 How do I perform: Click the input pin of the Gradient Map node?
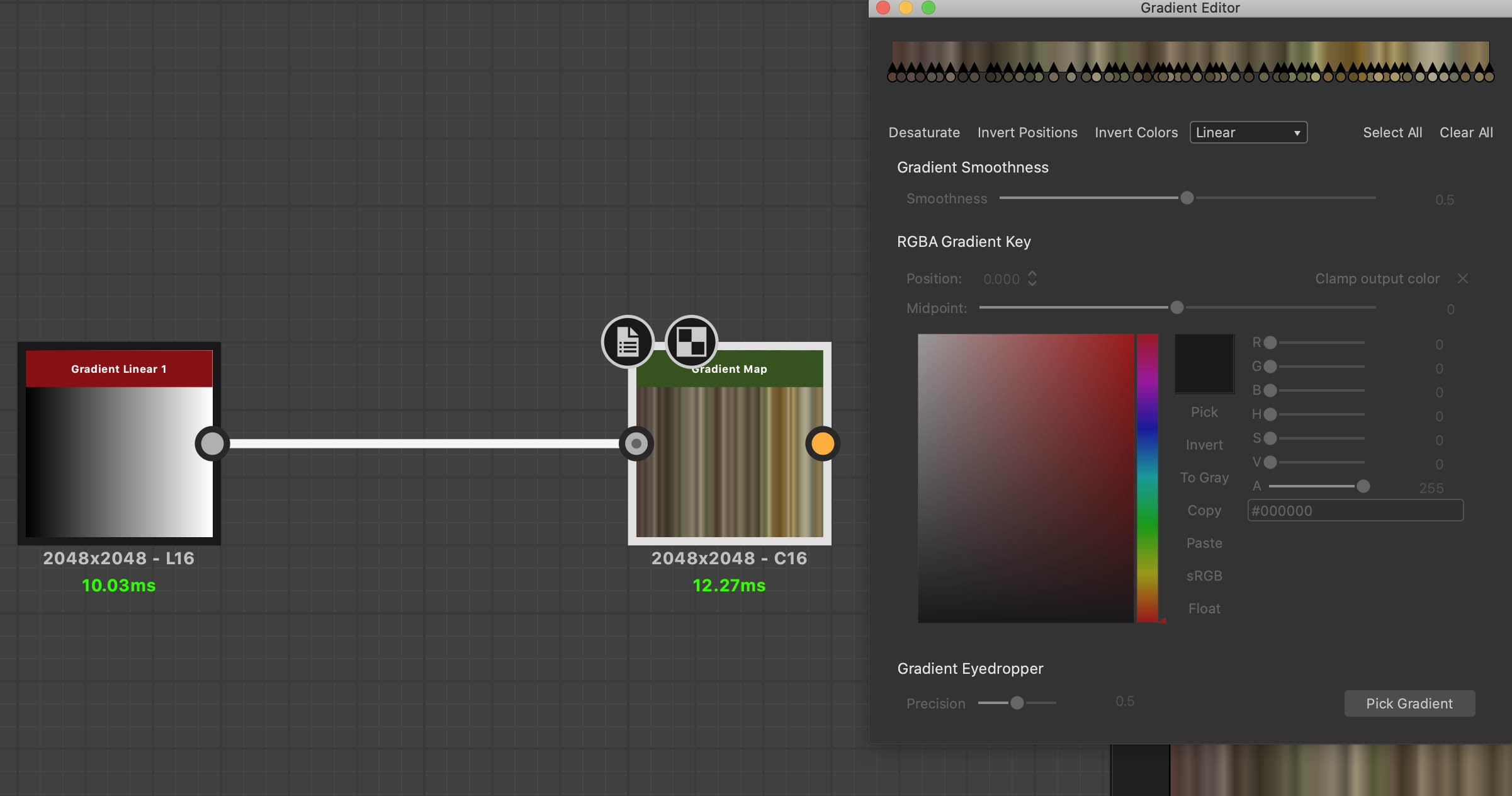click(636, 443)
